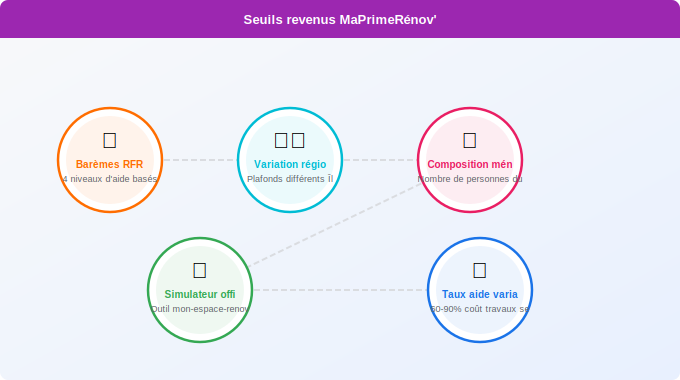
Task: Click the icons above Variation régio
Action: click(x=290, y=141)
